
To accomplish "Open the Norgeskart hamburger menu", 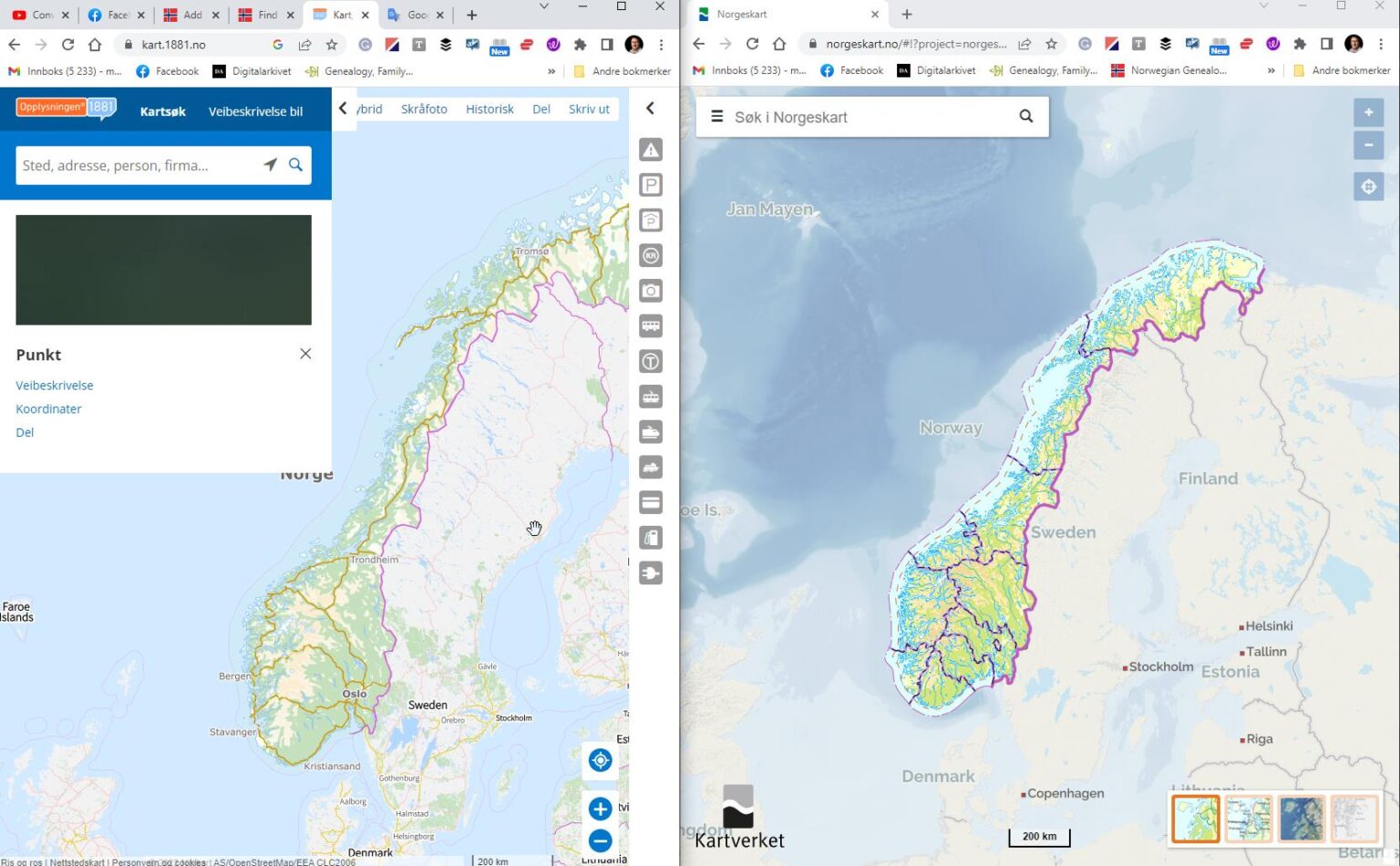I will click(717, 117).
